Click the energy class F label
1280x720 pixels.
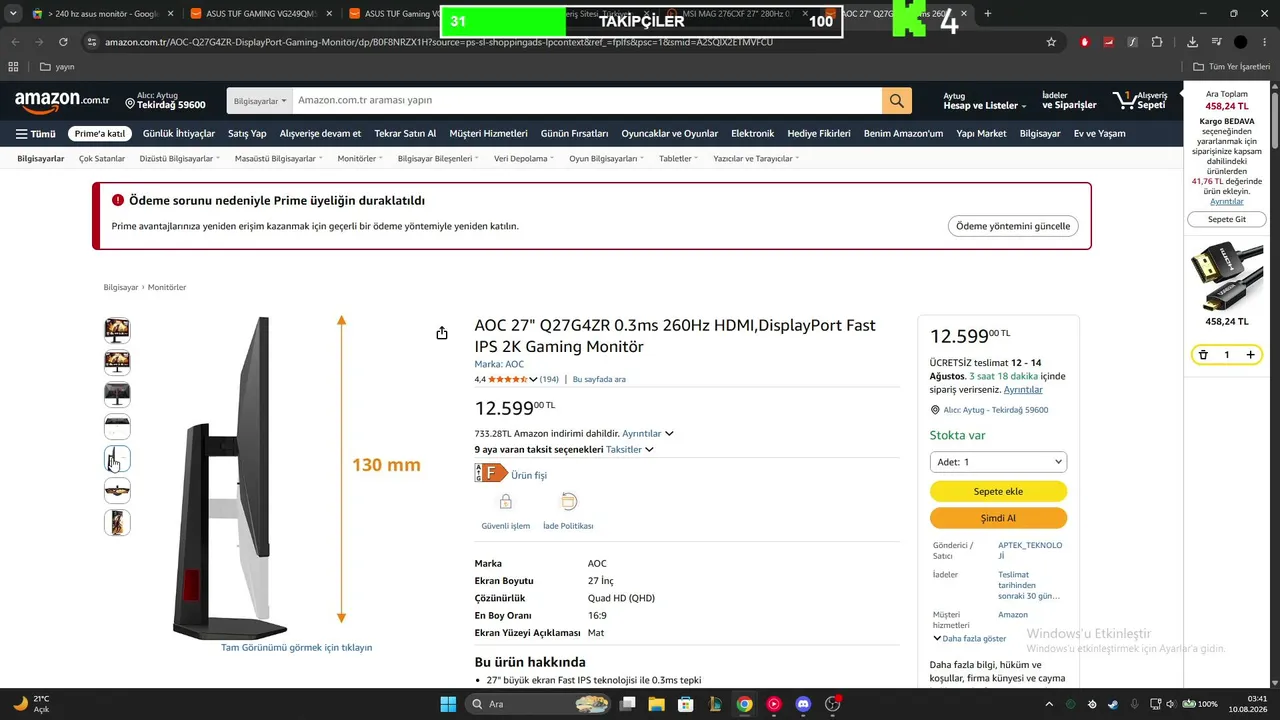pyautogui.click(x=491, y=474)
